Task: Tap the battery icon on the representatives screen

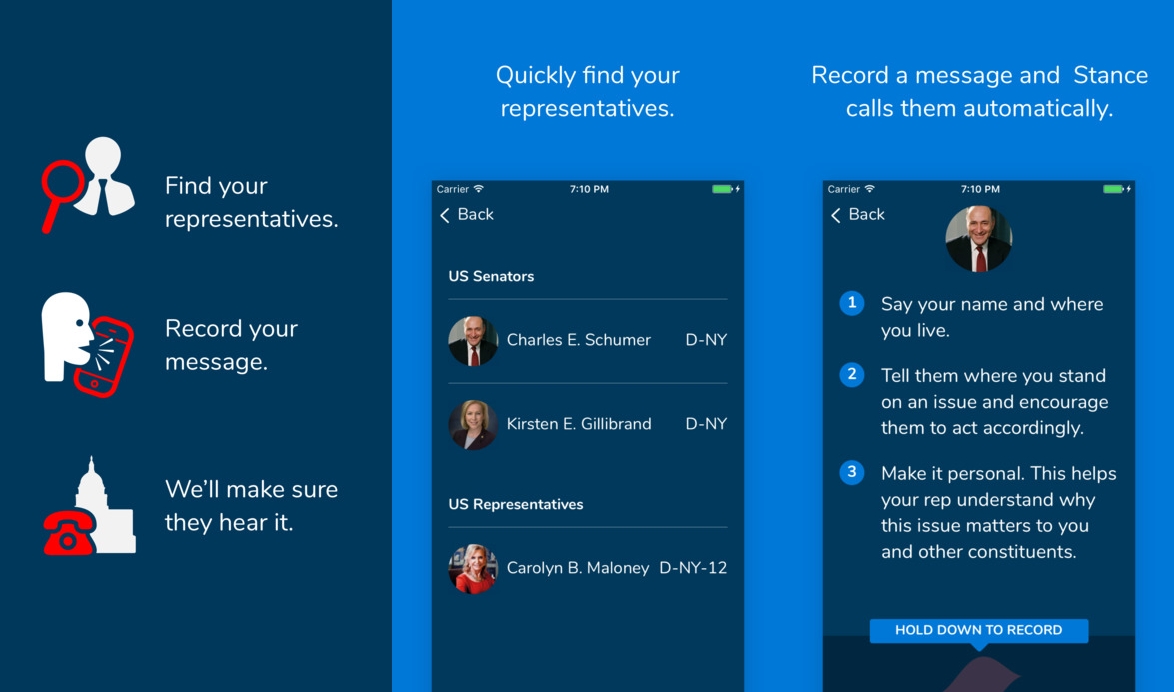Action: click(723, 189)
